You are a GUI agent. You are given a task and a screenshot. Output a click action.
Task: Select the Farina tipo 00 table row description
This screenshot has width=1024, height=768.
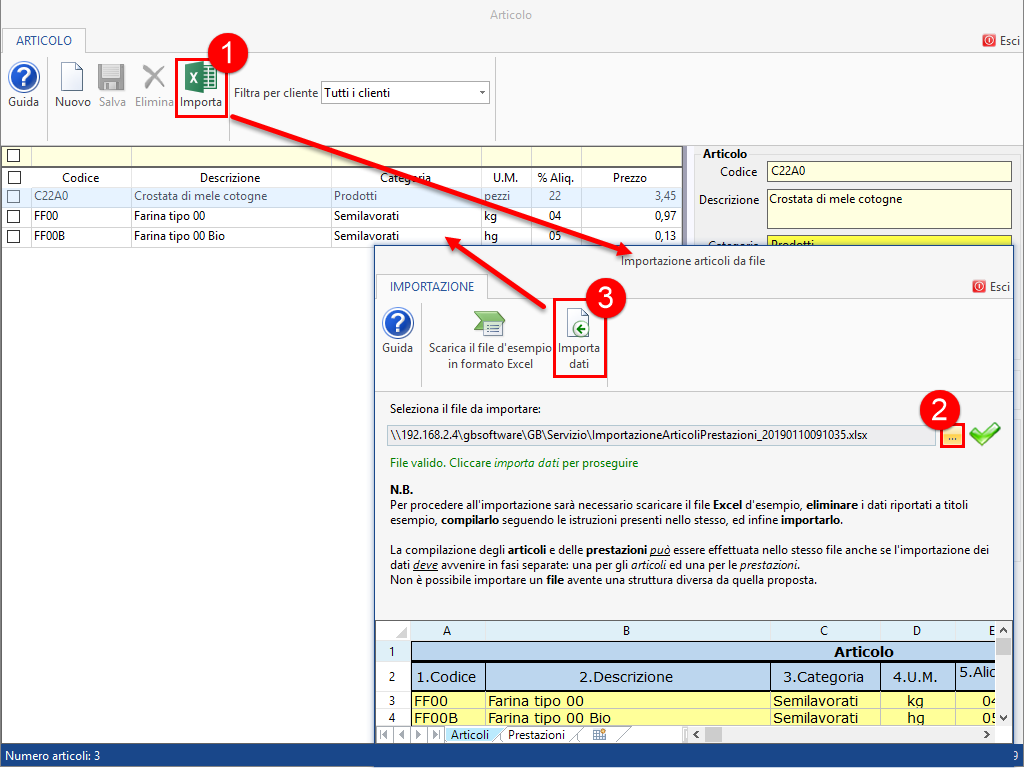click(x=231, y=216)
